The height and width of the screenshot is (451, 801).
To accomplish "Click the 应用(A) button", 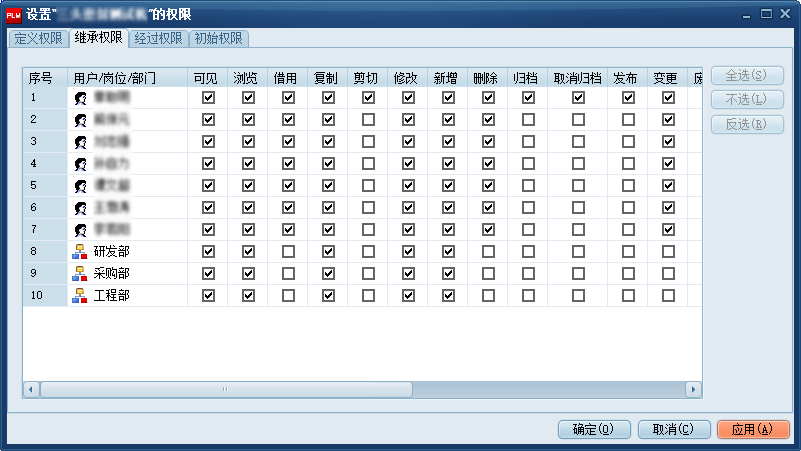I will tap(752, 429).
